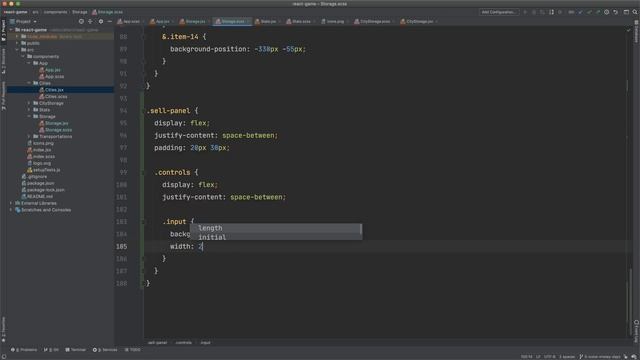Click the .sell-panel selector on line 94
The width and height of the screenshot is (640, 360).
point(168,111)
